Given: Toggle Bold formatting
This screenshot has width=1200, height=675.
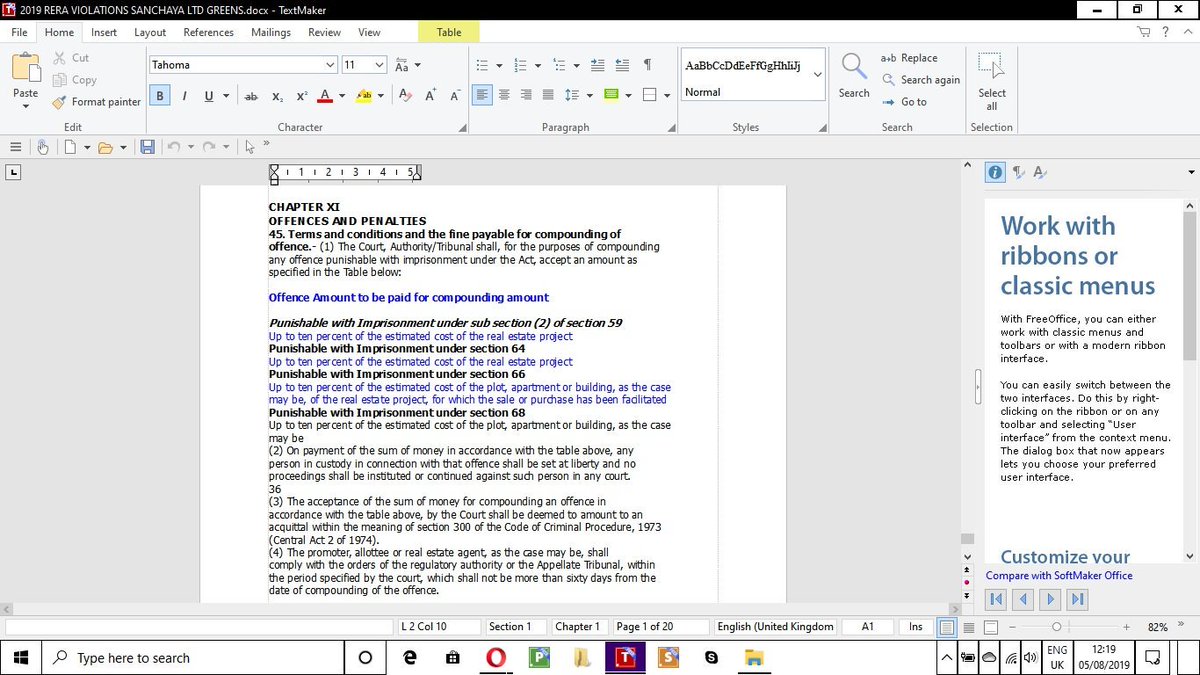Looking at the screenshot, I should click(x=160, y=96).
